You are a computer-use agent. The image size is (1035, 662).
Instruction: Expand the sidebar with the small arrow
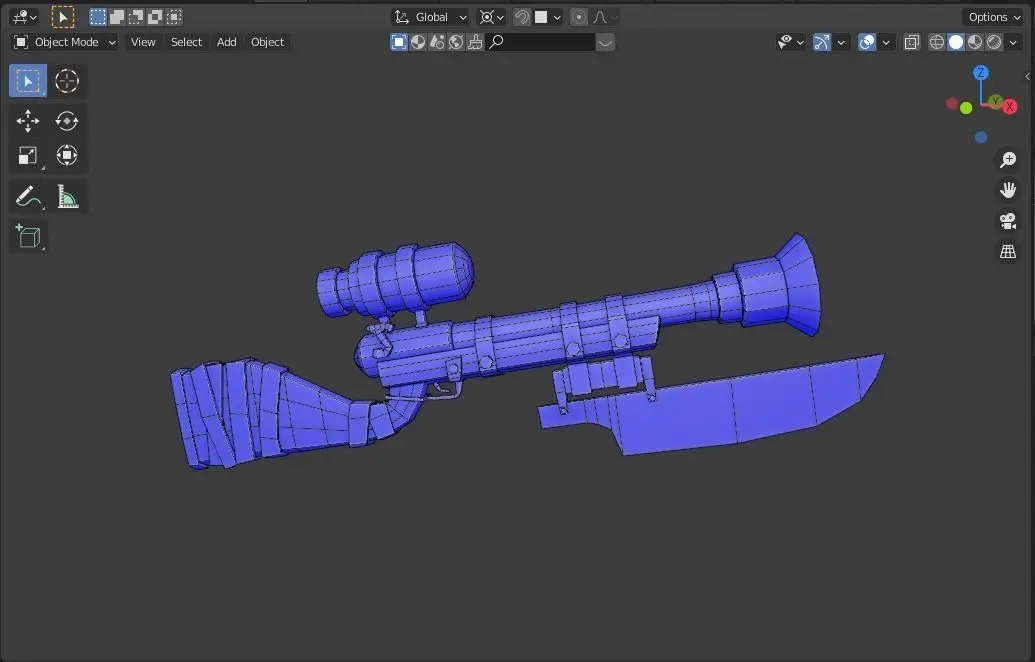point(1028,77)
